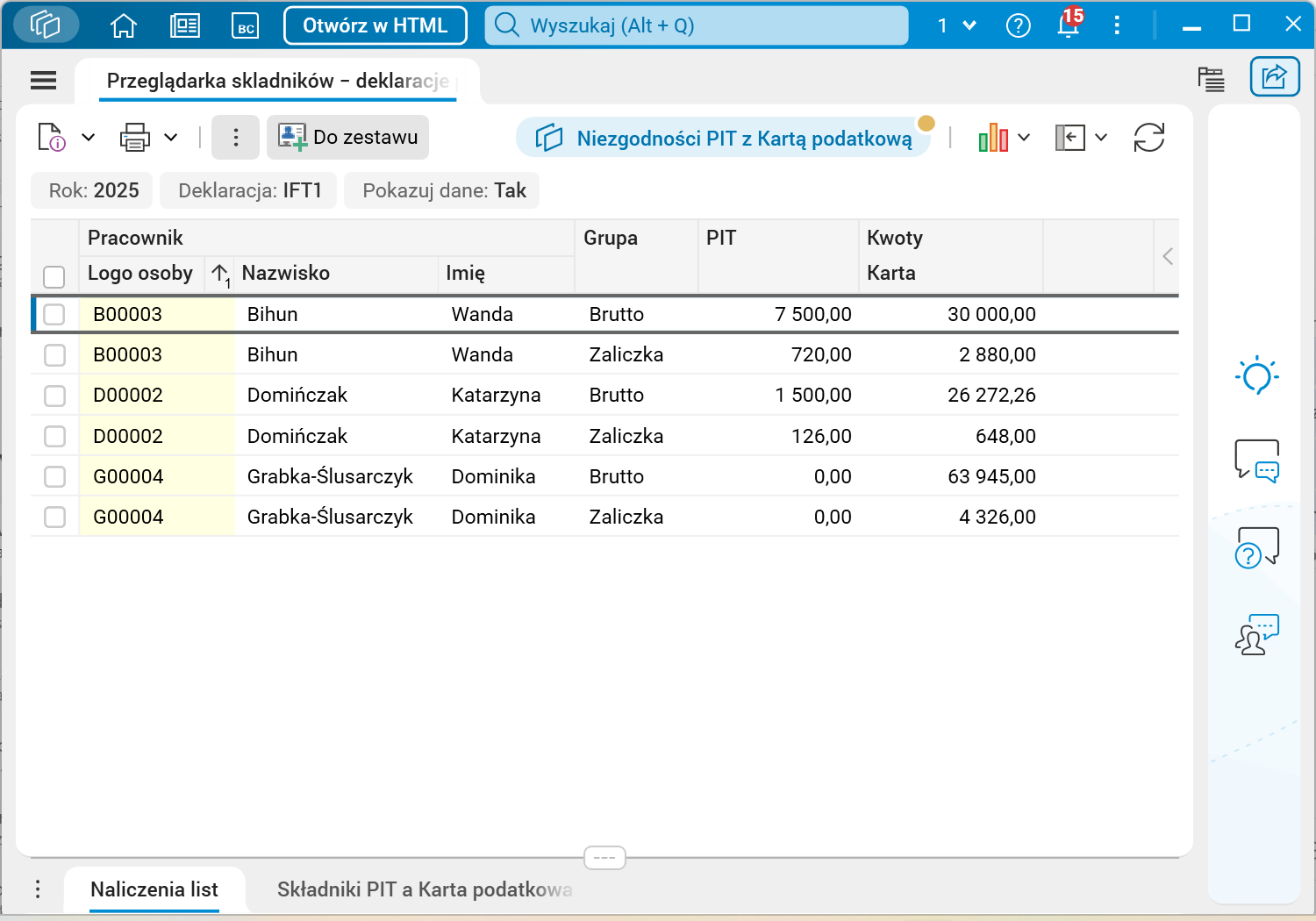The width and height of the screenshot is (1316, 921).
Task: Tick the checkbox for Bihun Brutto row
Action: click(54, 314)
